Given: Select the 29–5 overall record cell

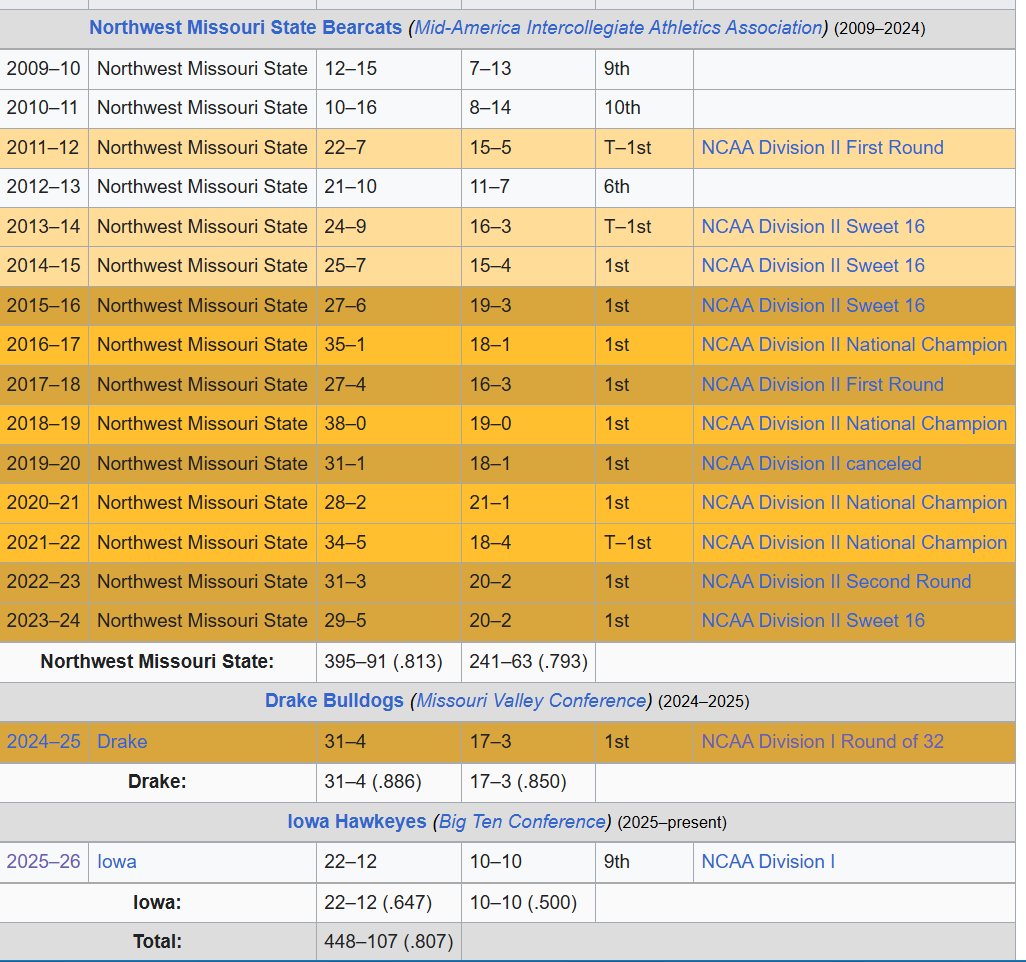Looking at the screenshot, I should 389,621.
